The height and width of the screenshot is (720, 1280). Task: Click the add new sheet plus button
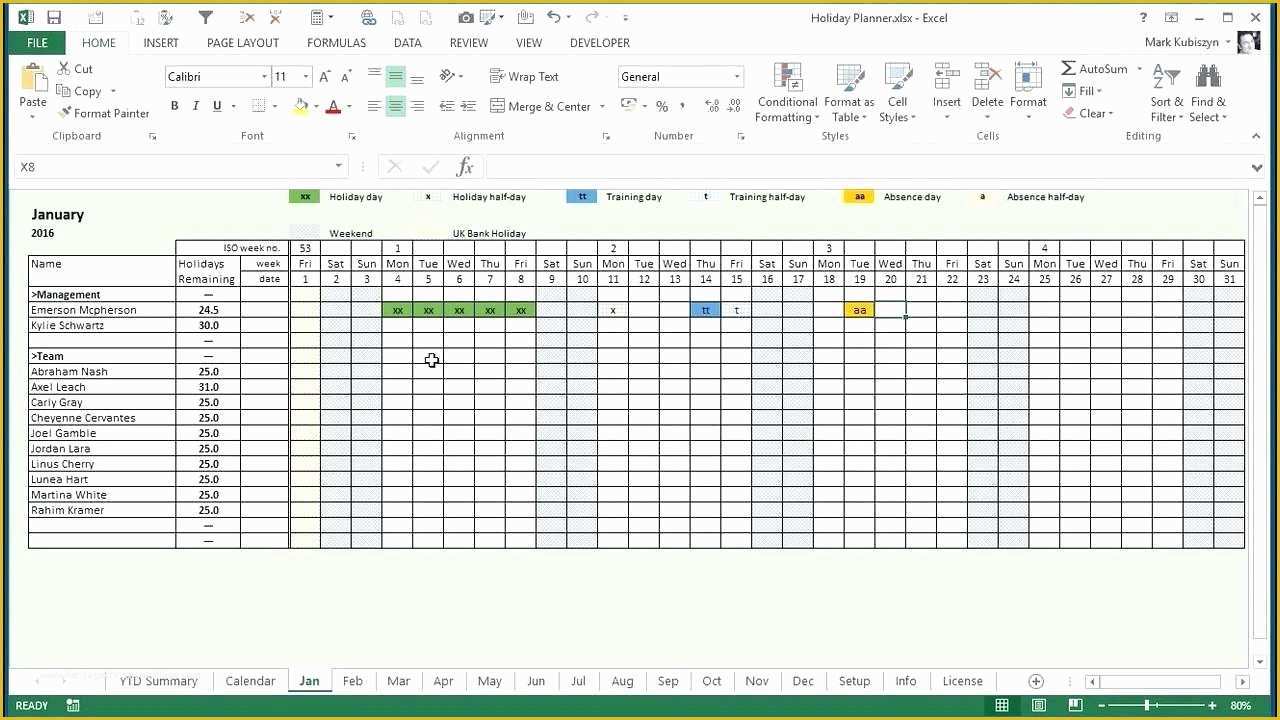[x=1036, y=681]
